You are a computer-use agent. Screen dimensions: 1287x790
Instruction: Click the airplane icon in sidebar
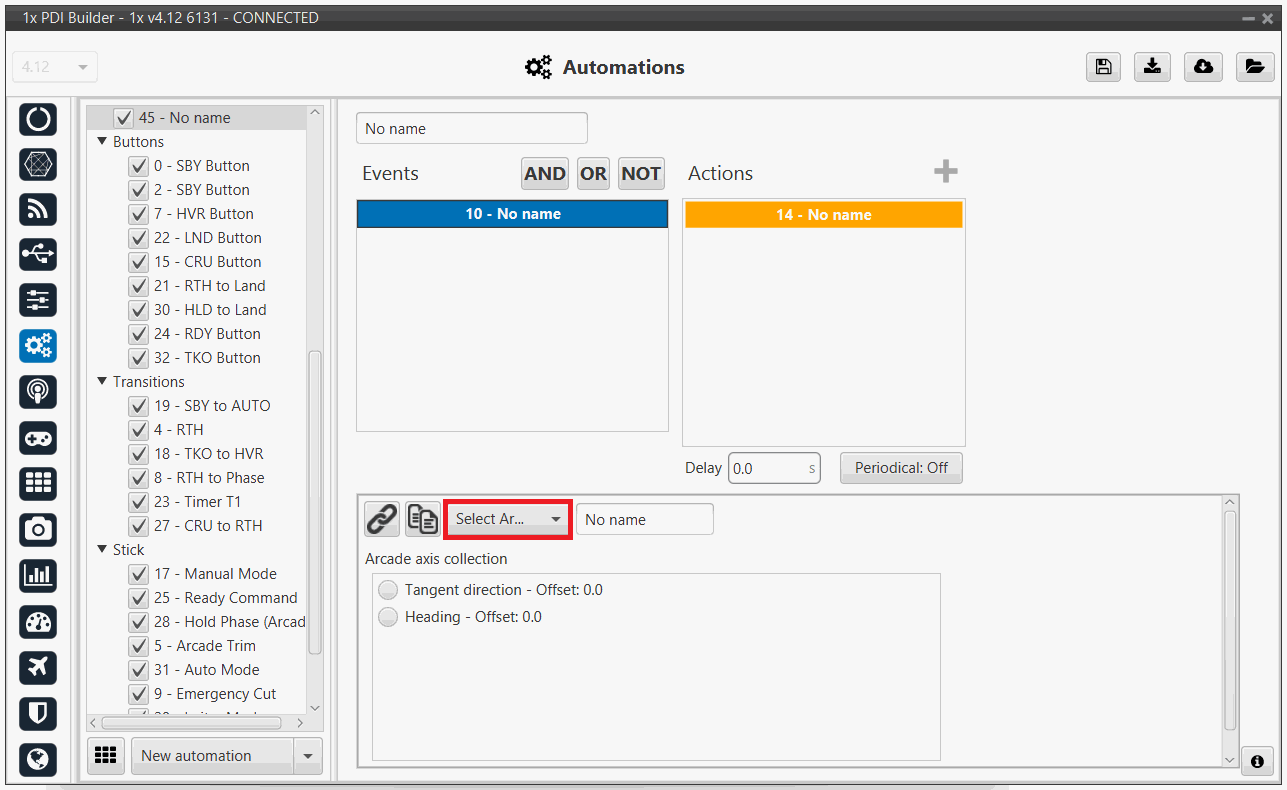38,667
